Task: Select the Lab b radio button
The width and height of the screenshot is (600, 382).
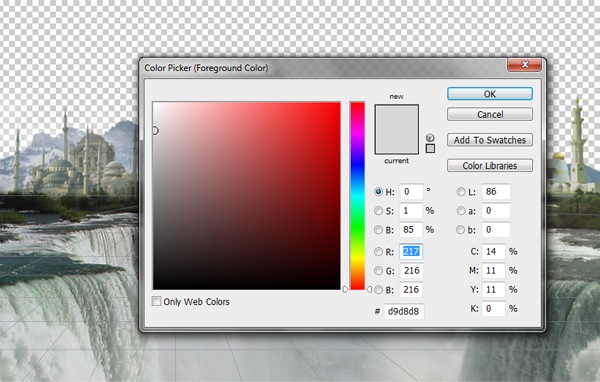Action: point(461,230)
